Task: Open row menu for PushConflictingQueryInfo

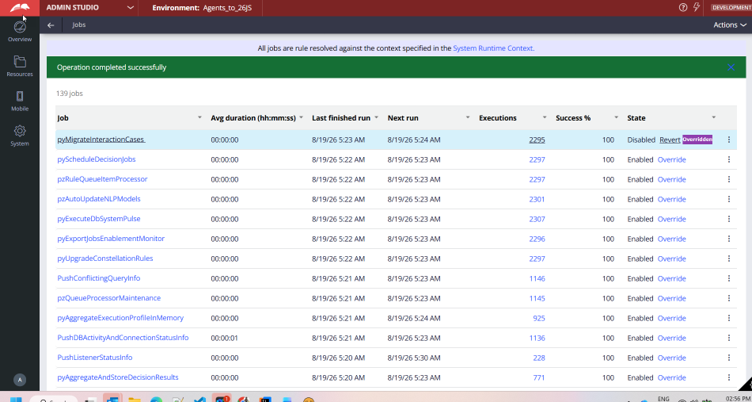Action: point(729,278)
